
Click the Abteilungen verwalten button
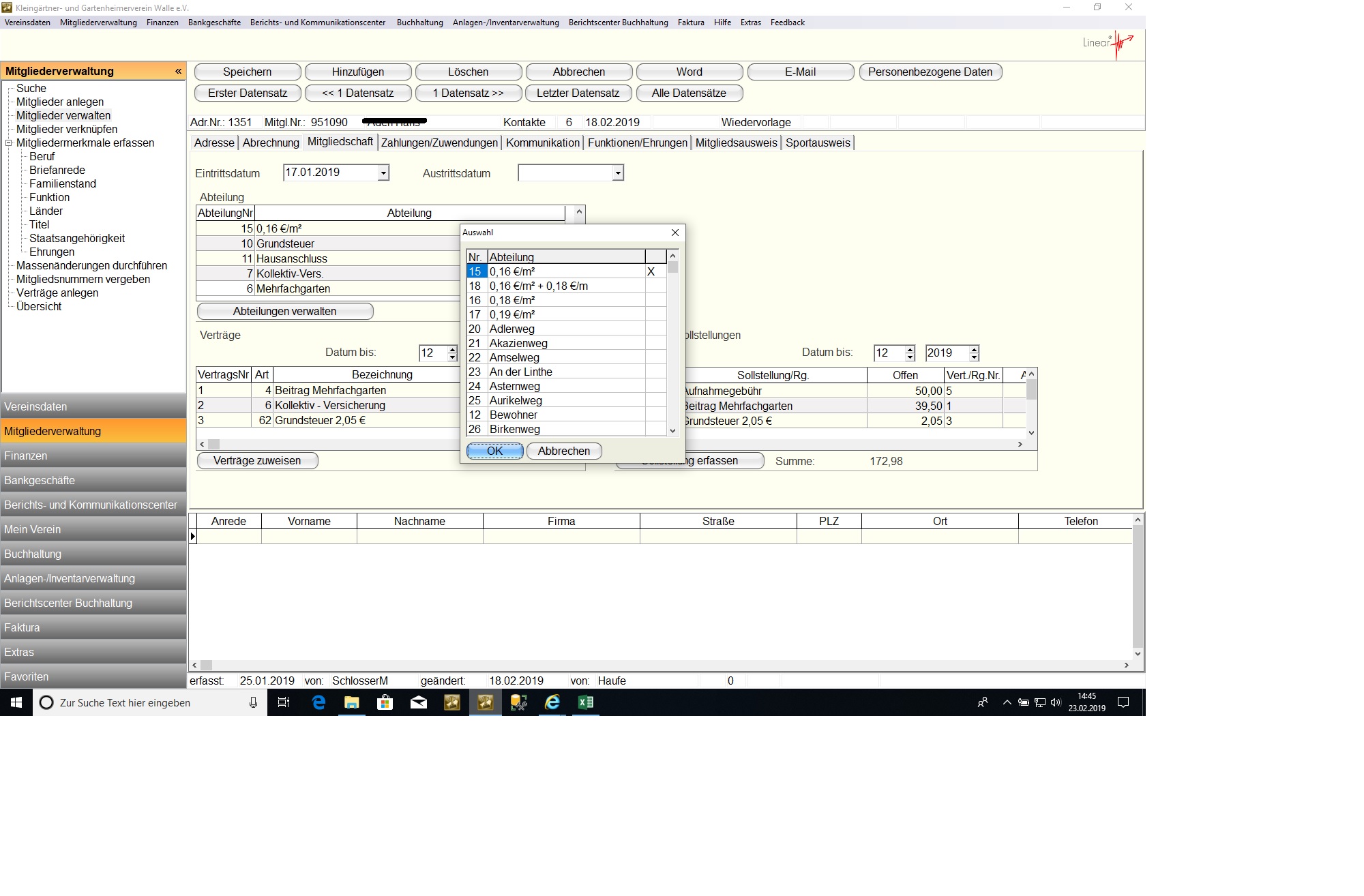(284, 311)
